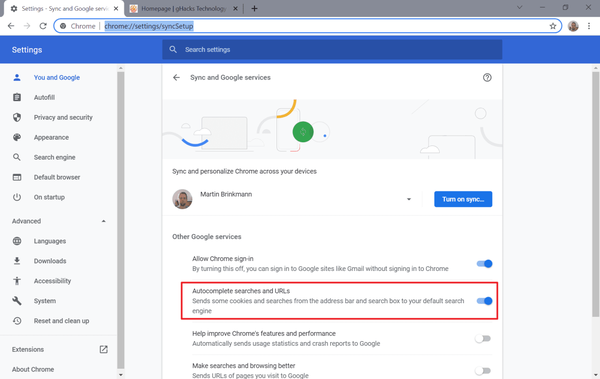This screenshot has height=379, width=600.
Task: Open Appearance settings
Action: point(51,137)
